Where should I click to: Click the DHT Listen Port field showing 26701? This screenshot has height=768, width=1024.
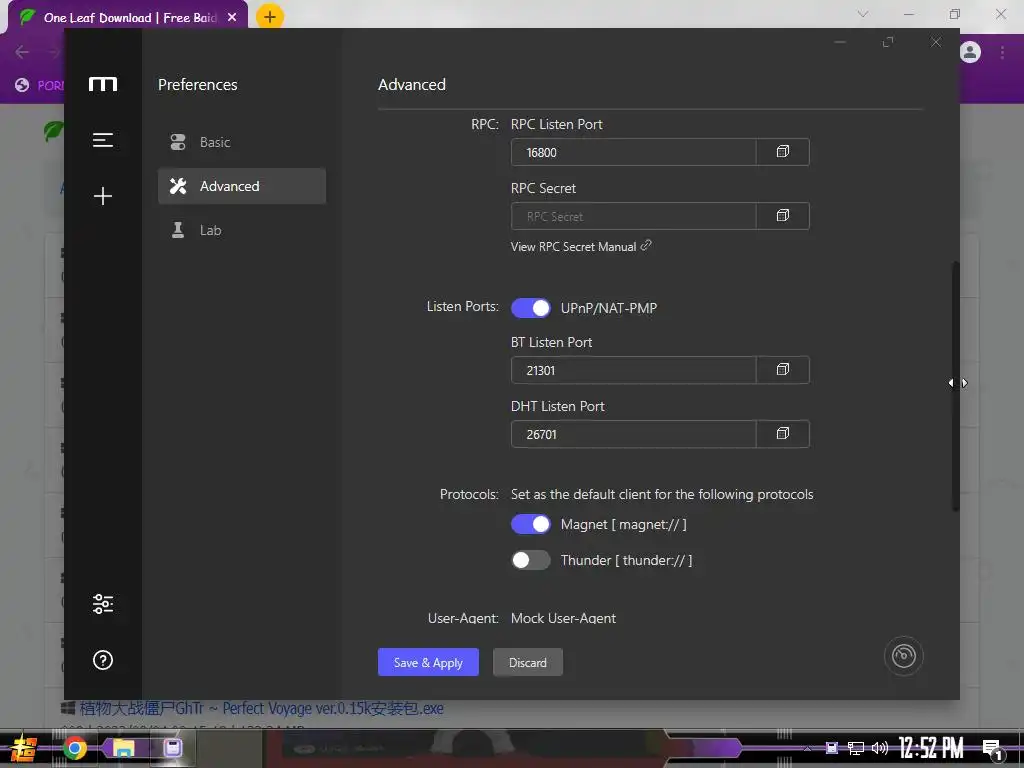[633, 434]
